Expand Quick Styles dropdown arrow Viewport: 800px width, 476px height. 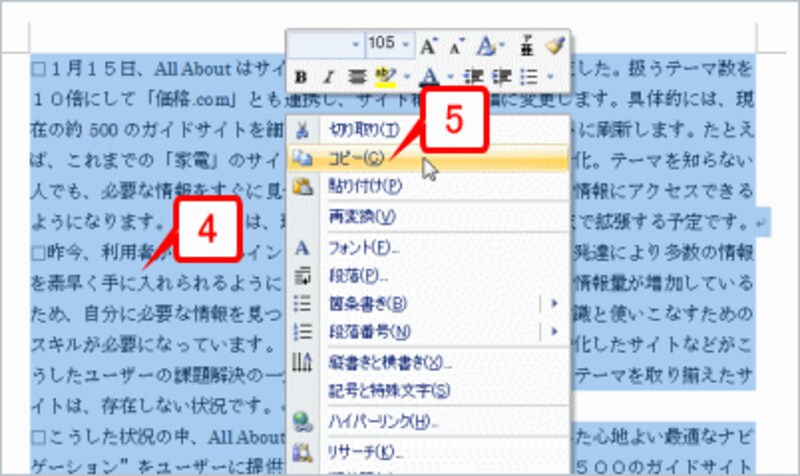point(501,45)
